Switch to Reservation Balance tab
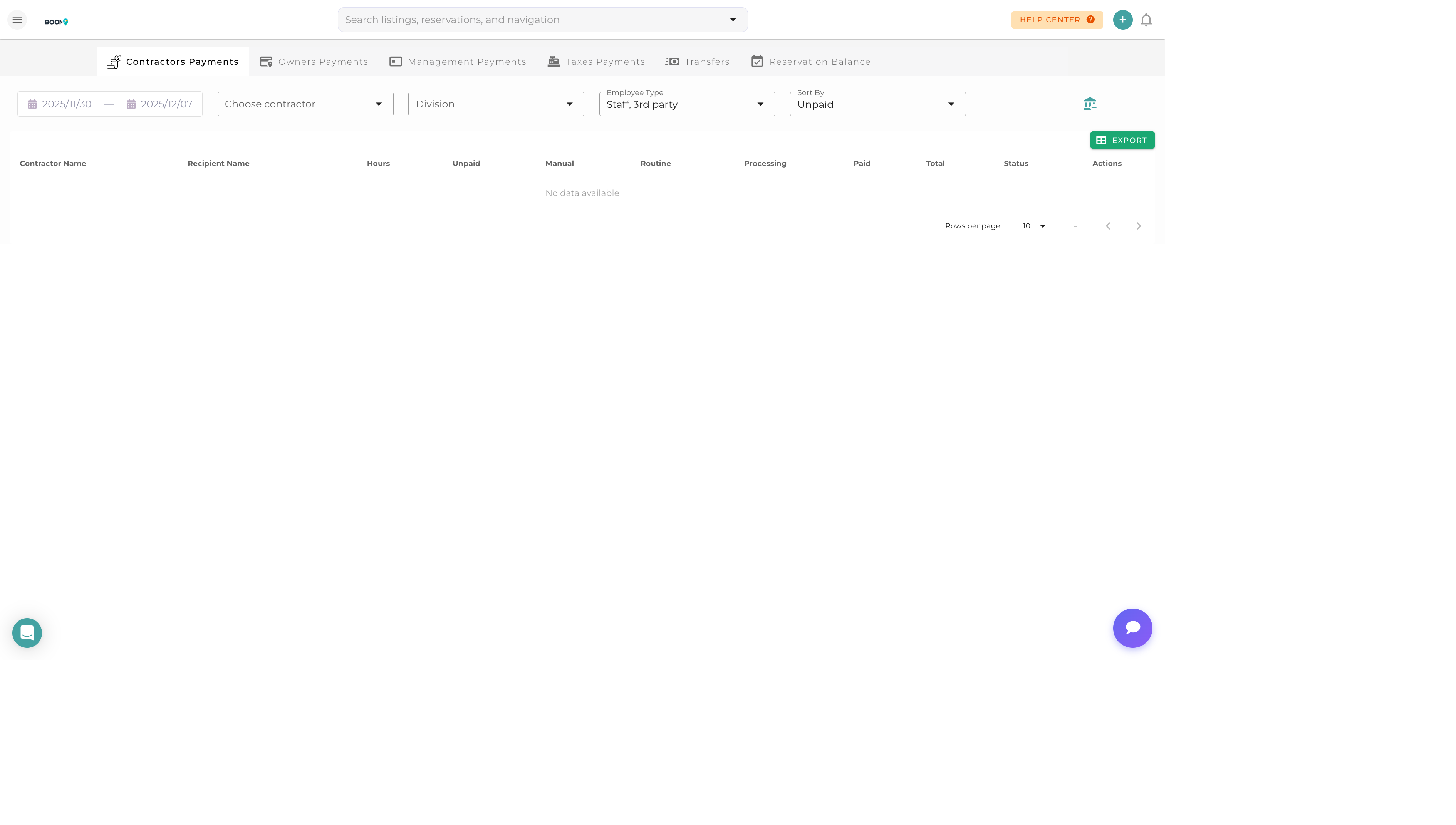This screenshot has width=1456, height=825. tap(810, 61)
